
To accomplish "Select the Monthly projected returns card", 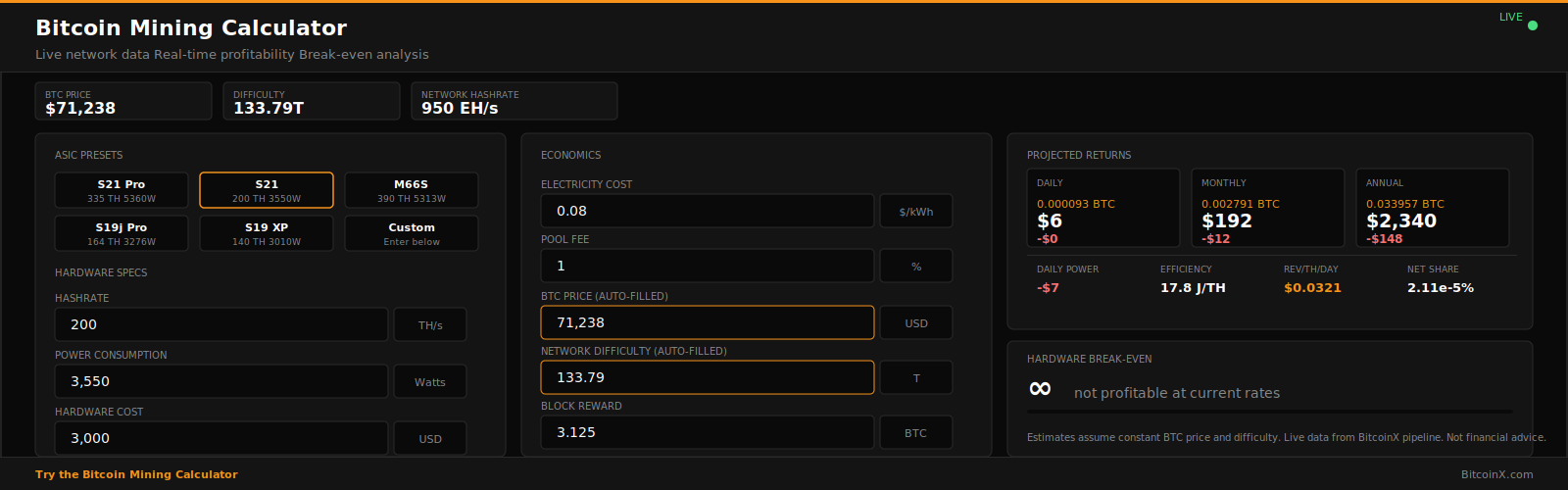I will 1267,208.
